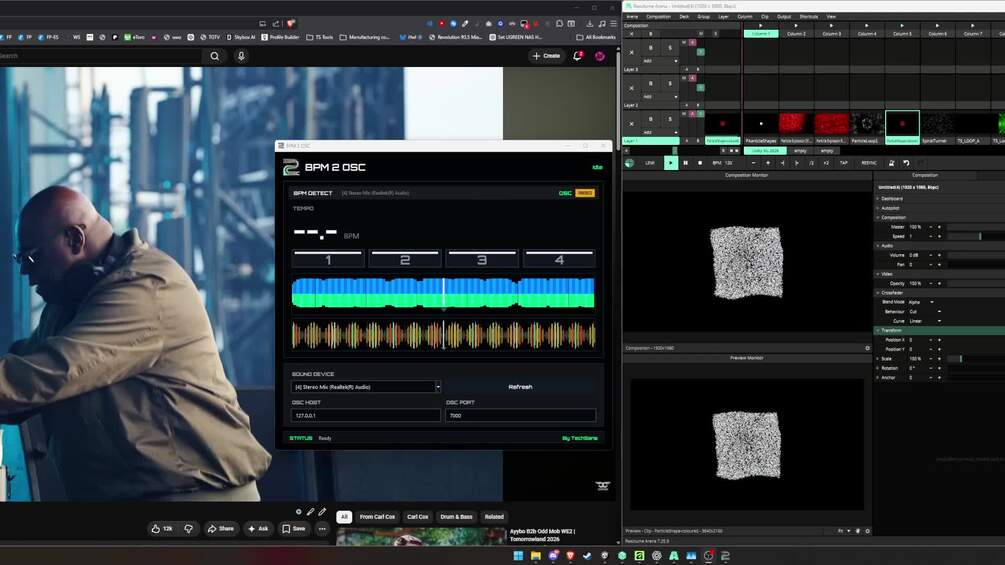The image size is (1005, 565).
Task: Open the Profile Builder bookmark
Action: click(279, 37)
